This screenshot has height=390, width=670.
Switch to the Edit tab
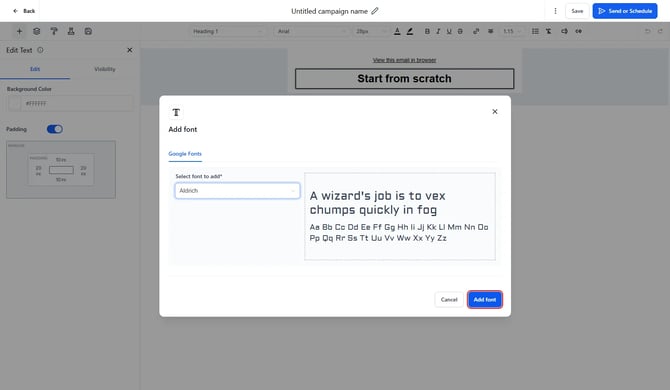pos(35,69)
